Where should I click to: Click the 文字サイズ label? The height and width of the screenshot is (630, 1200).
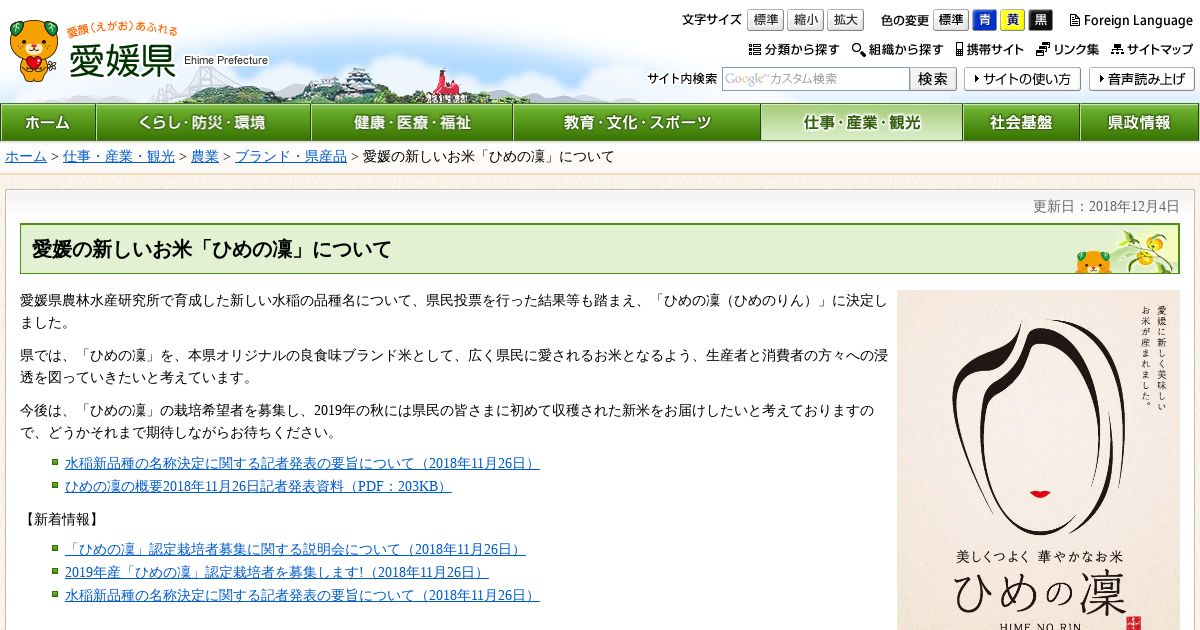click(712, 20)
